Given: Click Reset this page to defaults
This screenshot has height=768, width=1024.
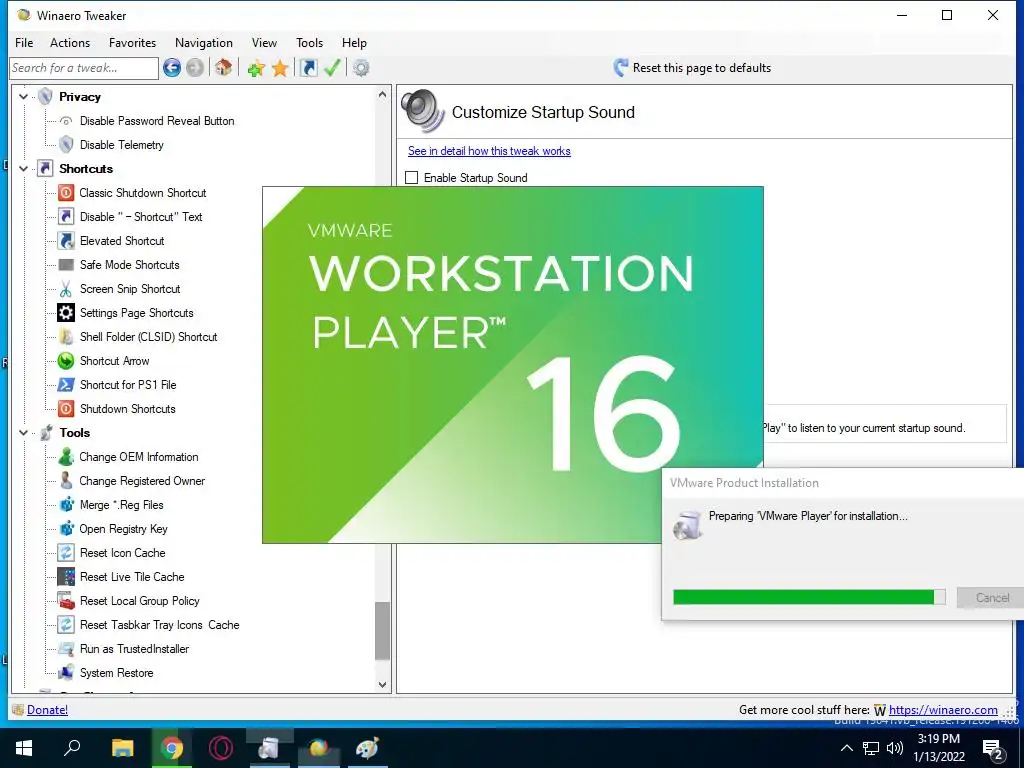Looking at the screenshot, I should tap(701, 68).
